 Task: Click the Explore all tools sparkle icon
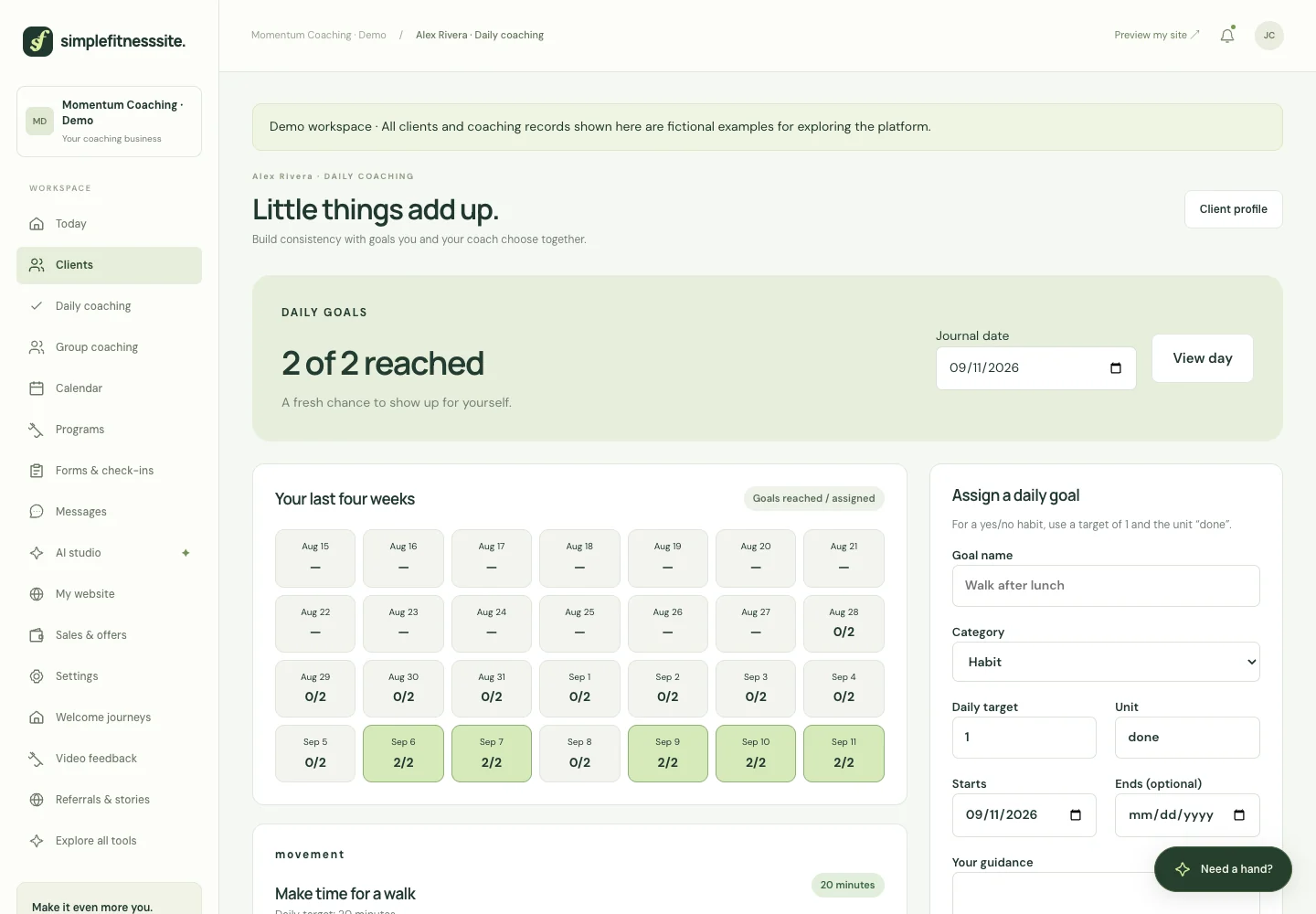pyautogui.click(x=37, y=841)
